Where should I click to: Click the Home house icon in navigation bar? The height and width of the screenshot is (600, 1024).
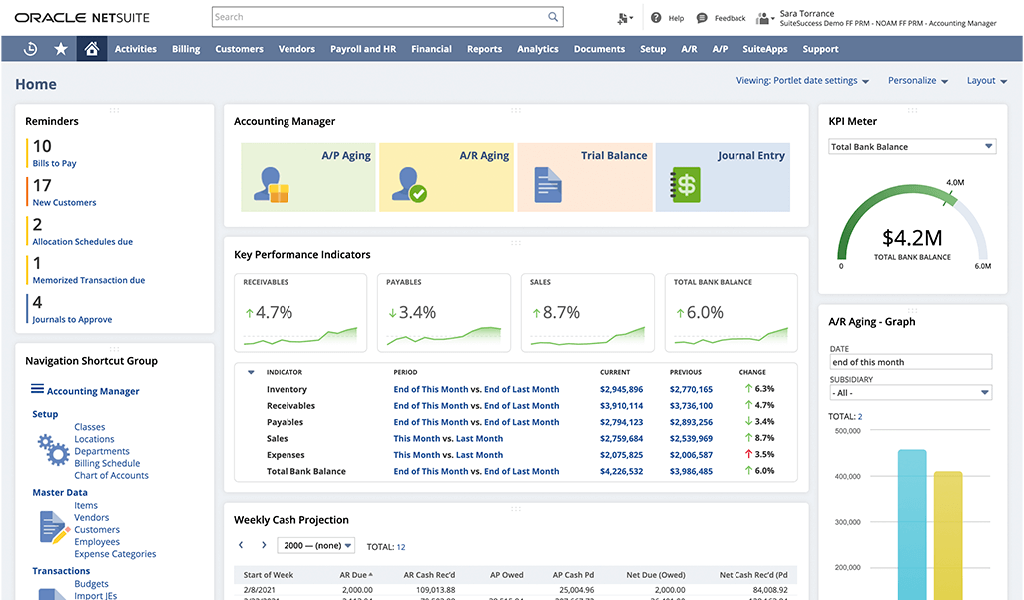pyautogui.click(x=92, y=48)
